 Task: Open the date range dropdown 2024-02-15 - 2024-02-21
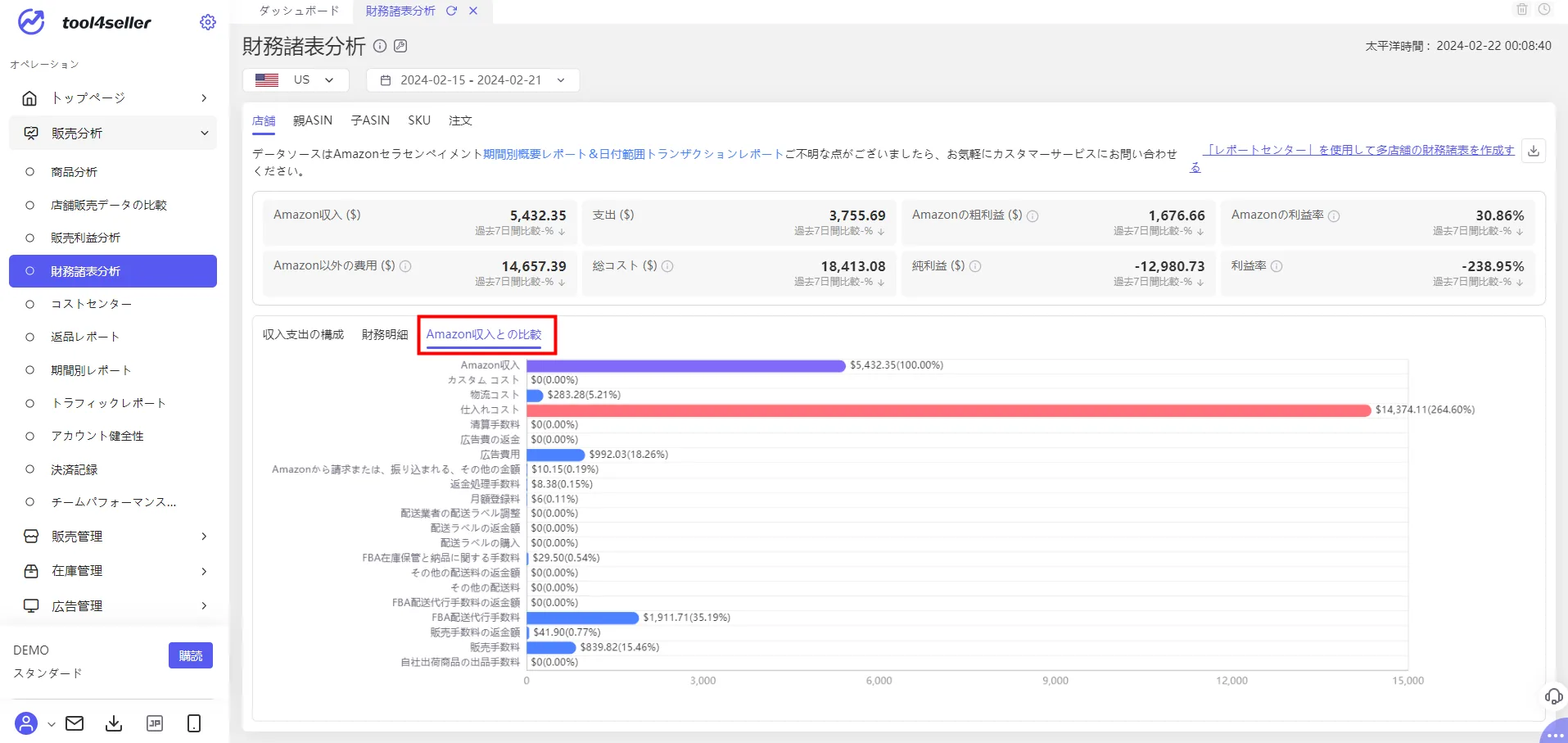click(x=473, y=80)
